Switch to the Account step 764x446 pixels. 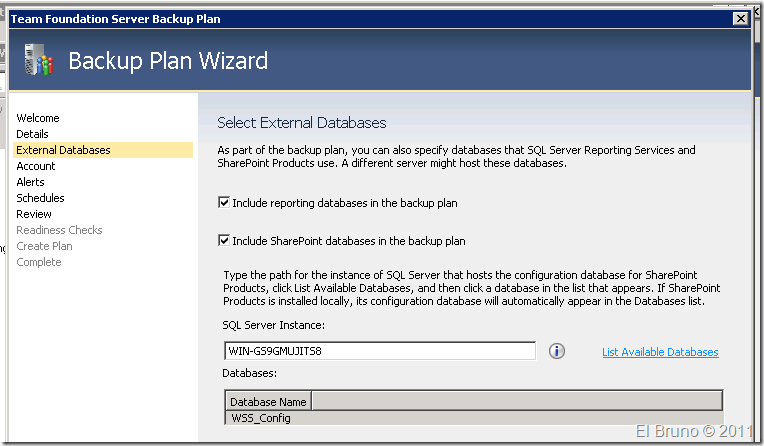point(36,166)
